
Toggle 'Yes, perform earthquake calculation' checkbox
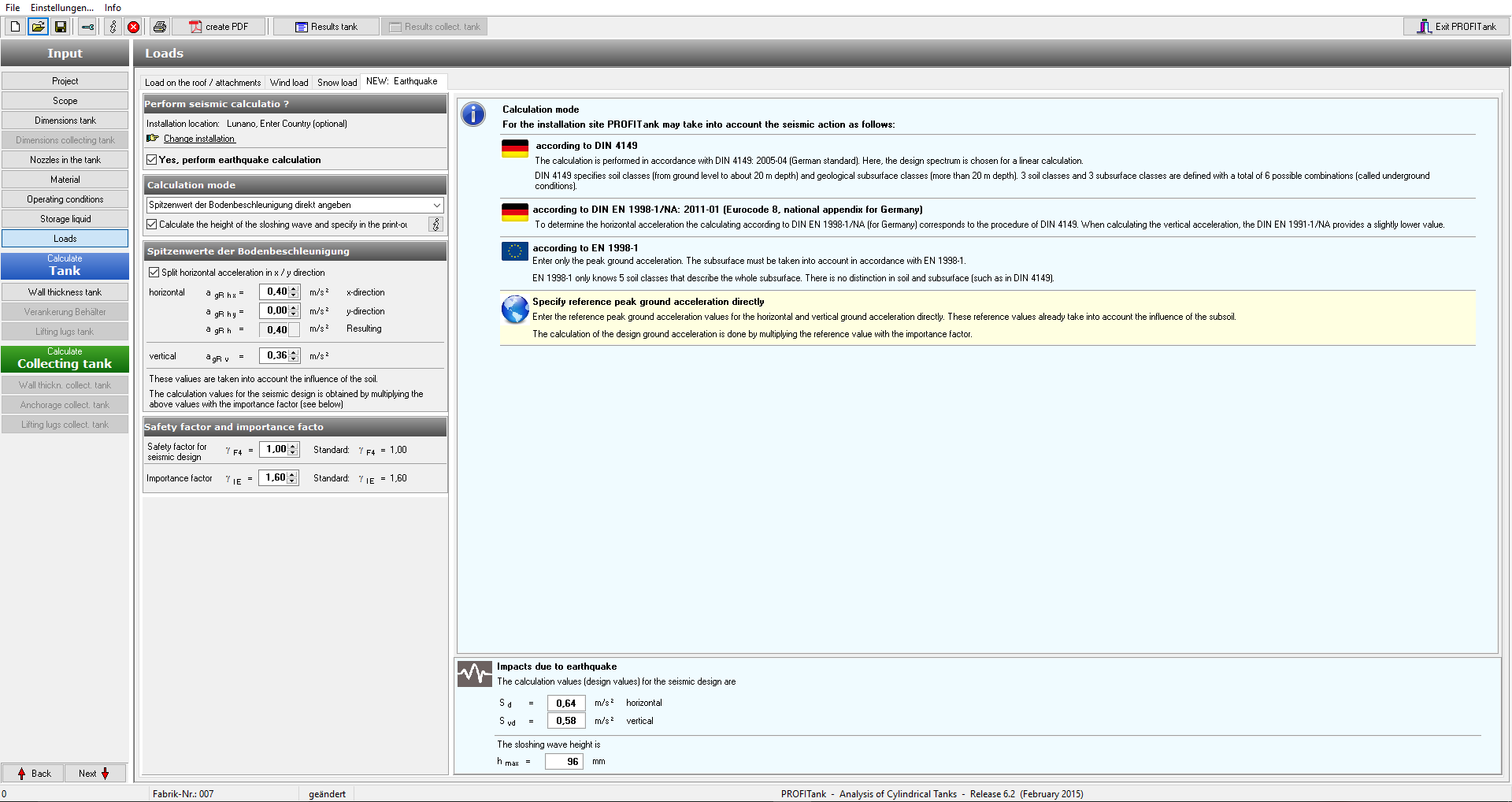pyautogui.click(x=152, y=160)
